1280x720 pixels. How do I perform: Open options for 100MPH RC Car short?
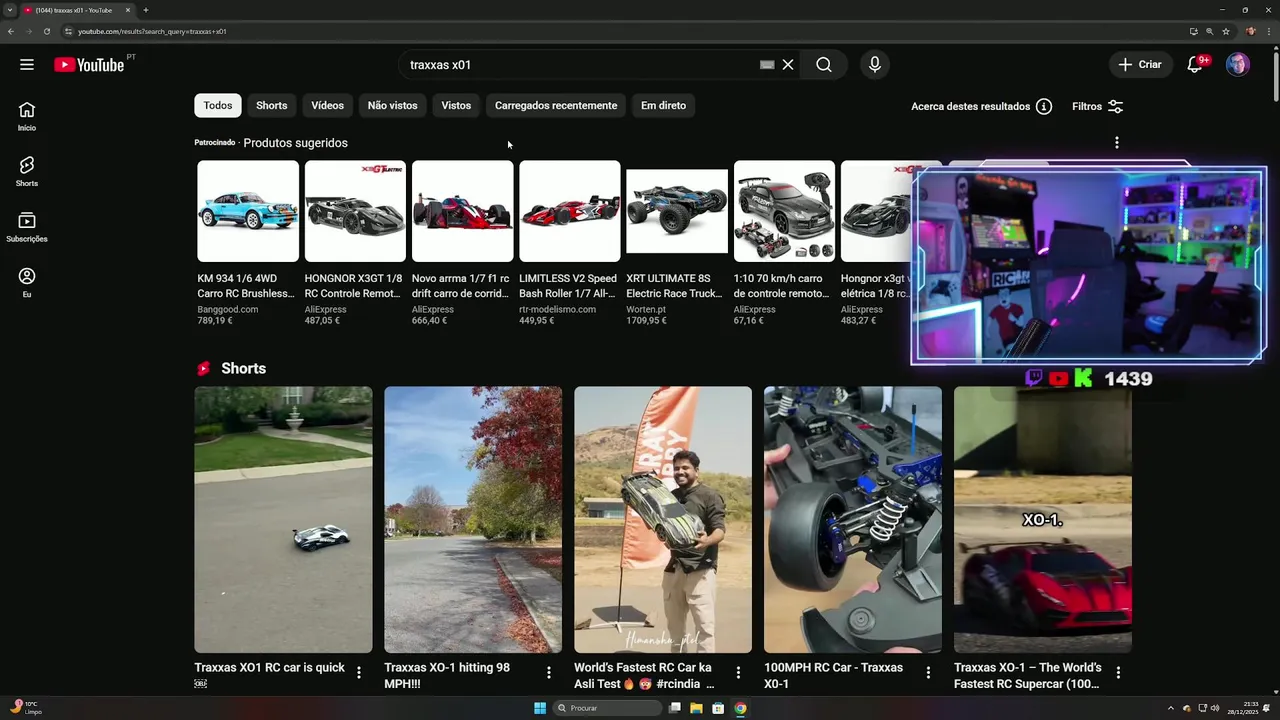click(x=928, y=673)
